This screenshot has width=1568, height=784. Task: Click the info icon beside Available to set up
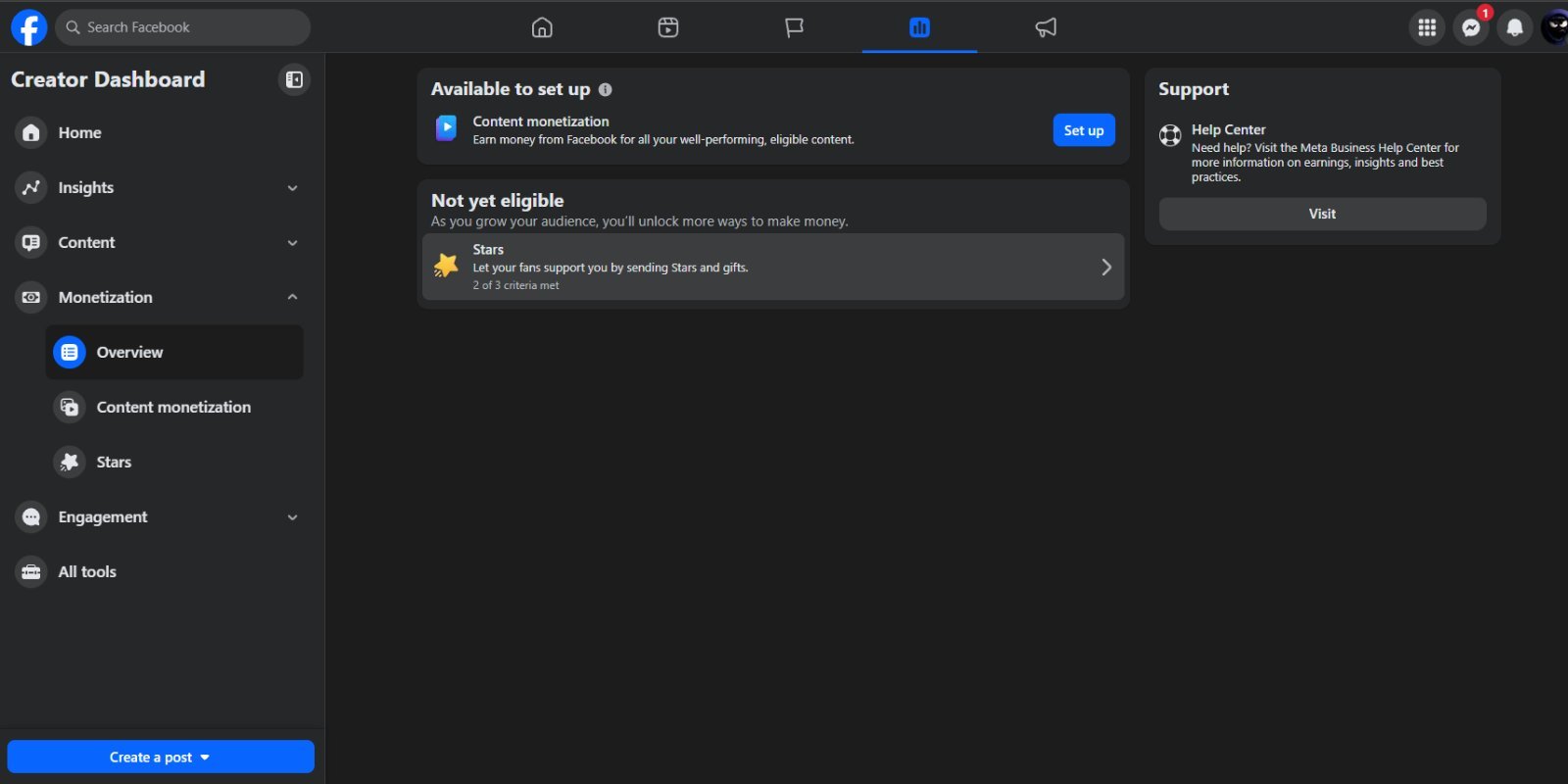(606, 90)
